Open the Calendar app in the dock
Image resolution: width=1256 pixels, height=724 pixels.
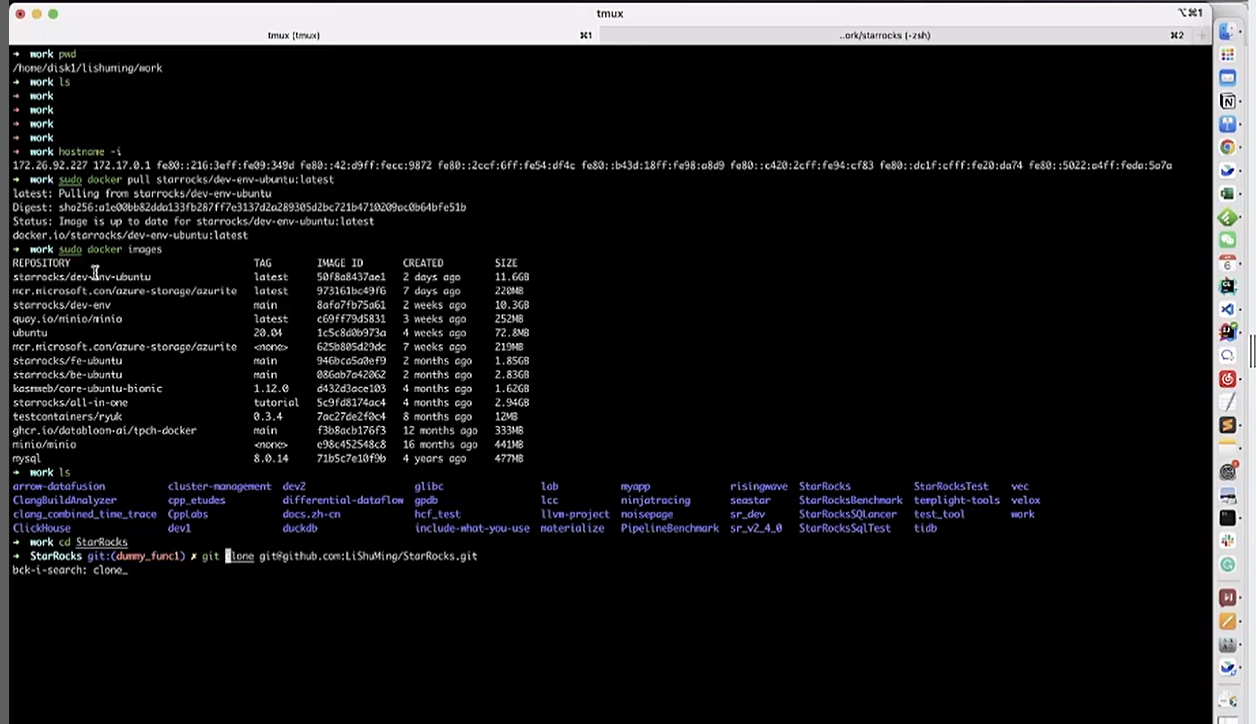pos(1227,263)
